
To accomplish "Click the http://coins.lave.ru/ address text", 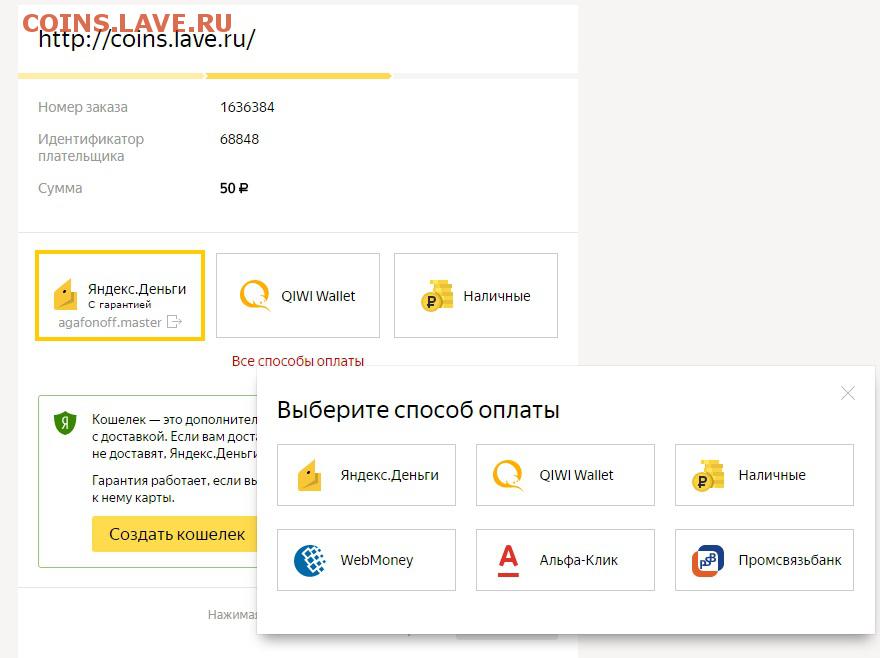I will click(146, 39).
